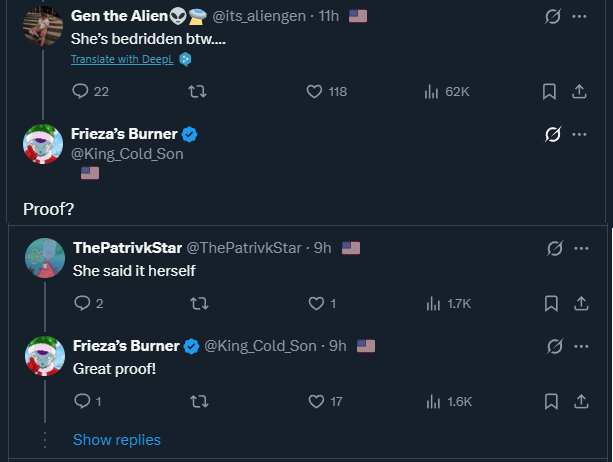Click Grok icon on Frieza's Burner main tweet
613x462 pixels.
[x=551, y=134]
